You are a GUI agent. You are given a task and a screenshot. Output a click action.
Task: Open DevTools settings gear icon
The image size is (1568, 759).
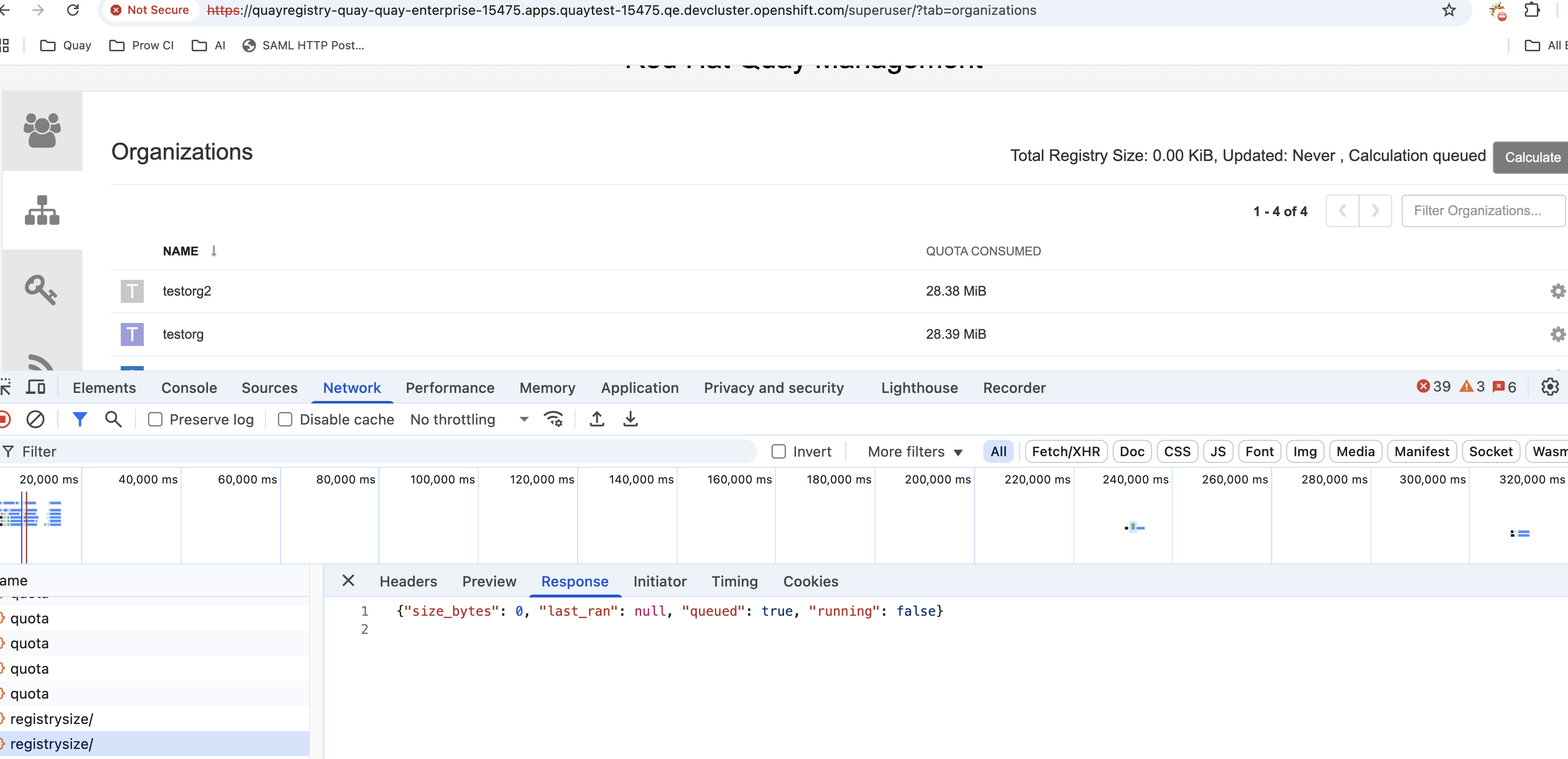pos(1549,387)
